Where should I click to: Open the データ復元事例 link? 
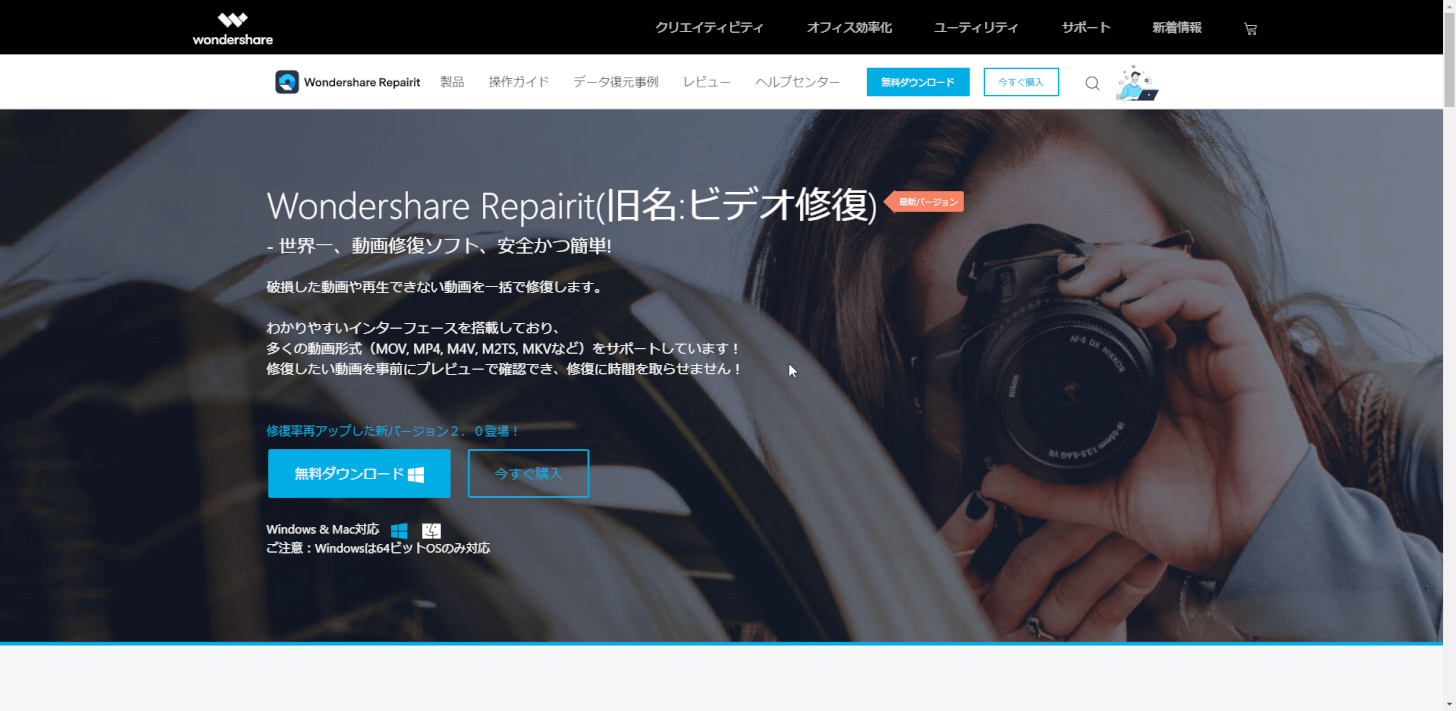[x=616, y=82]
